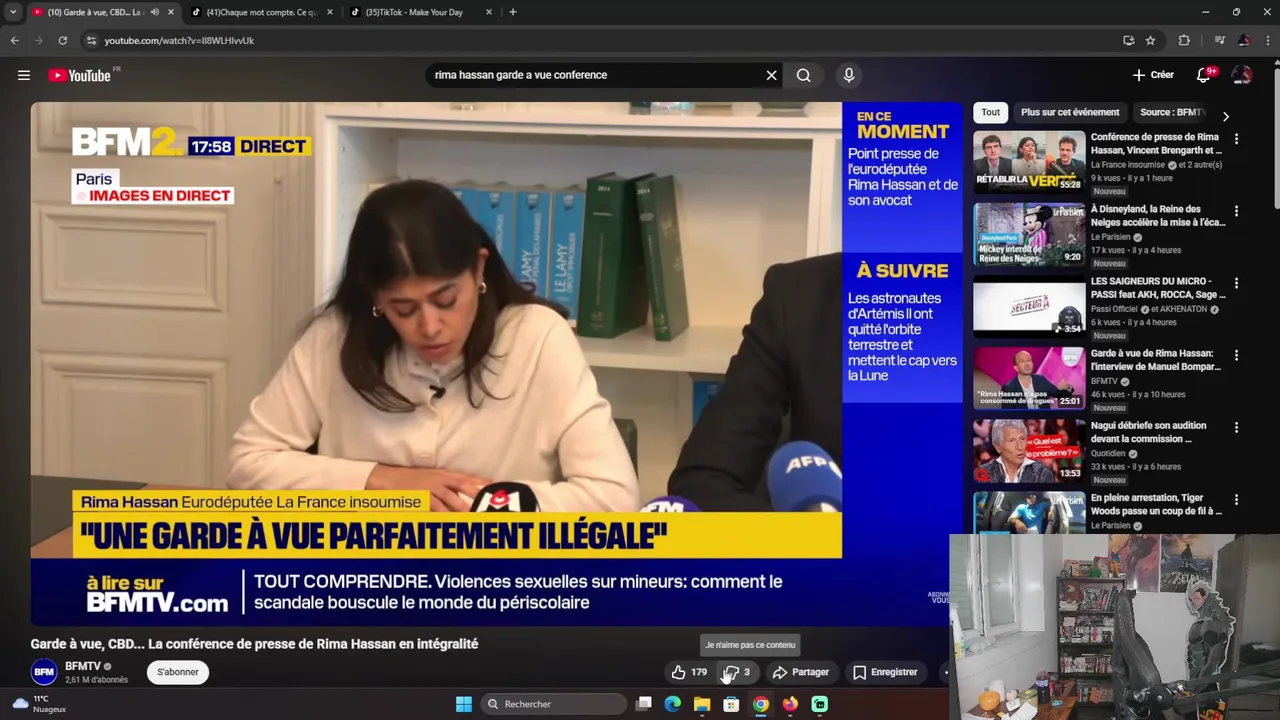
Task: Focus the YouTube search input
Action: [595, 75]
